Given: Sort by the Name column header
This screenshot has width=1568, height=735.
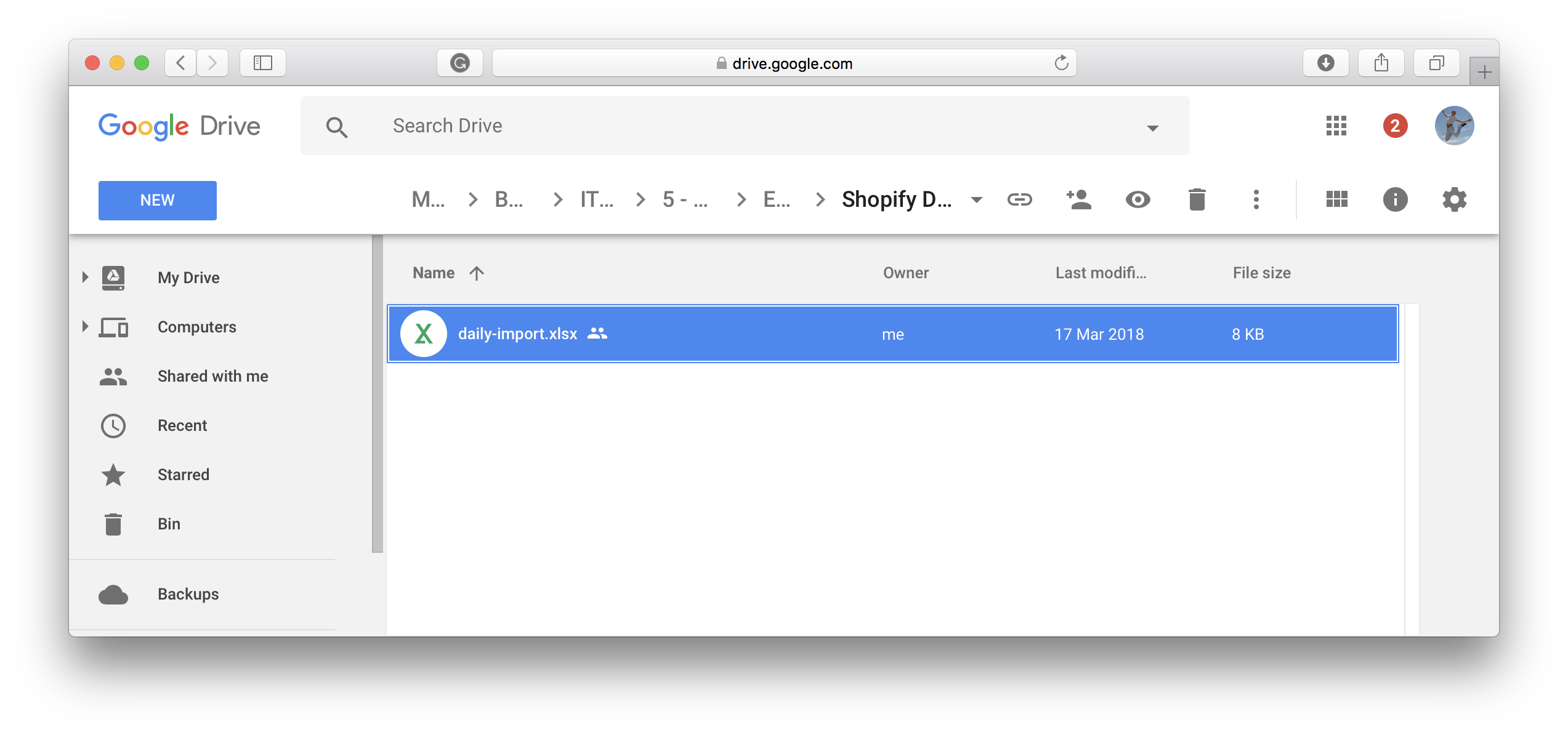Looking at the screenshot, I should [x=434, y=273].
